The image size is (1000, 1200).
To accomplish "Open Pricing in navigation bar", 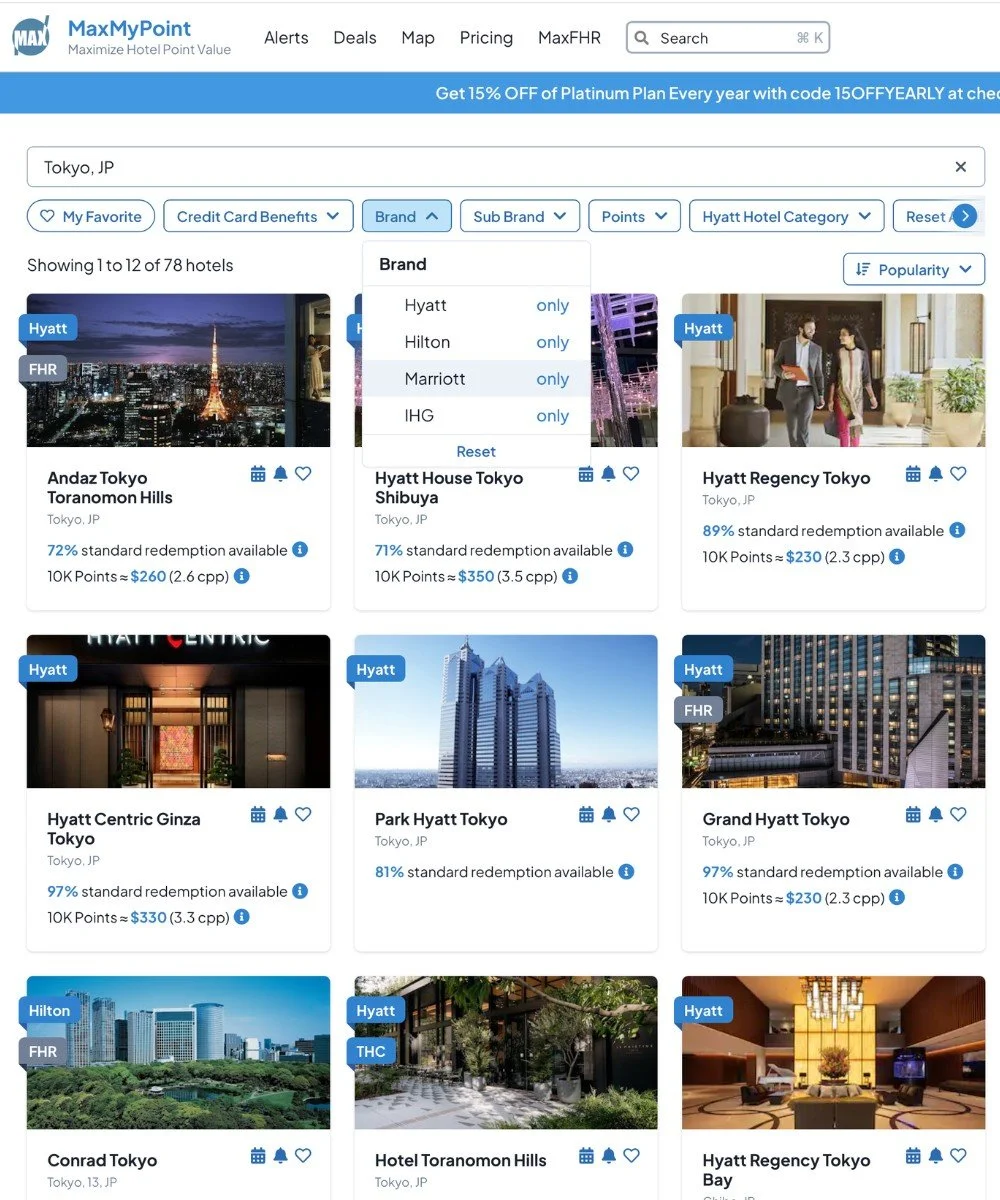I will pos(486,38).
